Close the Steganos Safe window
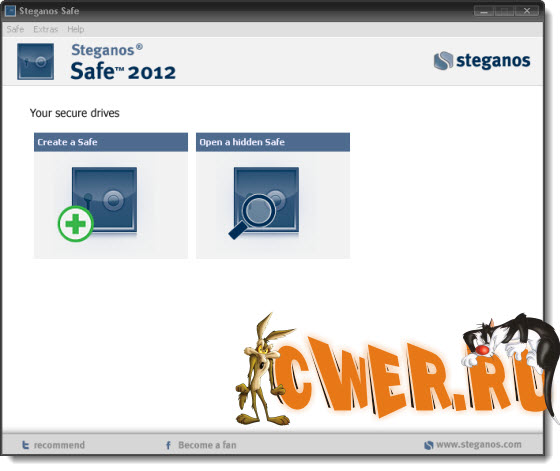Viewport: 560px width, 471px height. click(x=527, y=11)
